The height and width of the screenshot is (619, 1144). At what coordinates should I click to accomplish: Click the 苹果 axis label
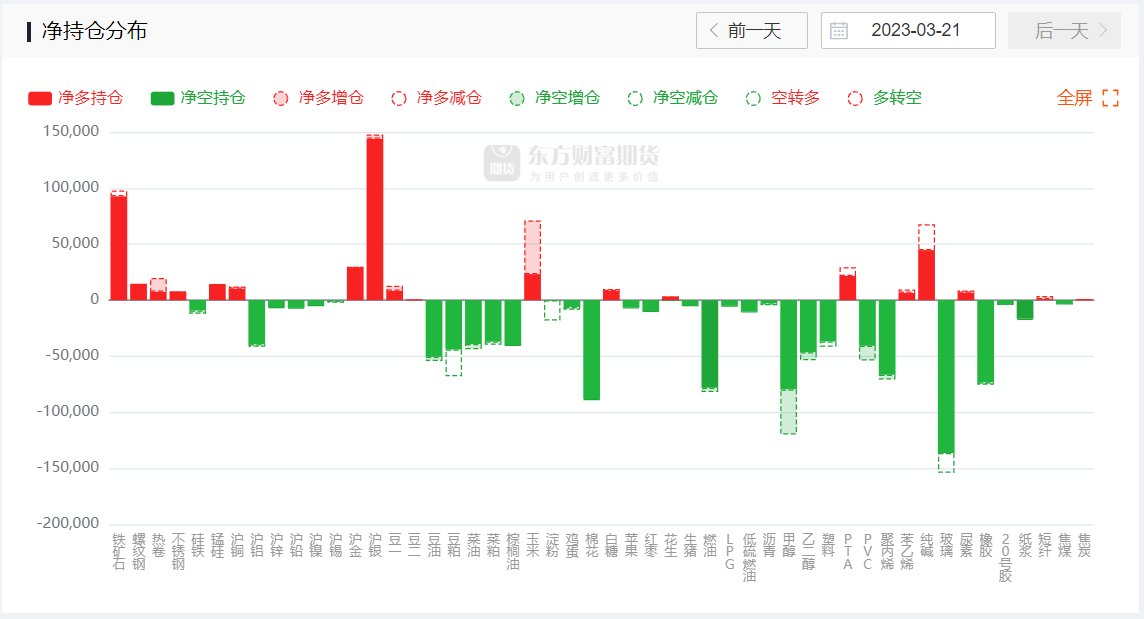coord(630,545)
